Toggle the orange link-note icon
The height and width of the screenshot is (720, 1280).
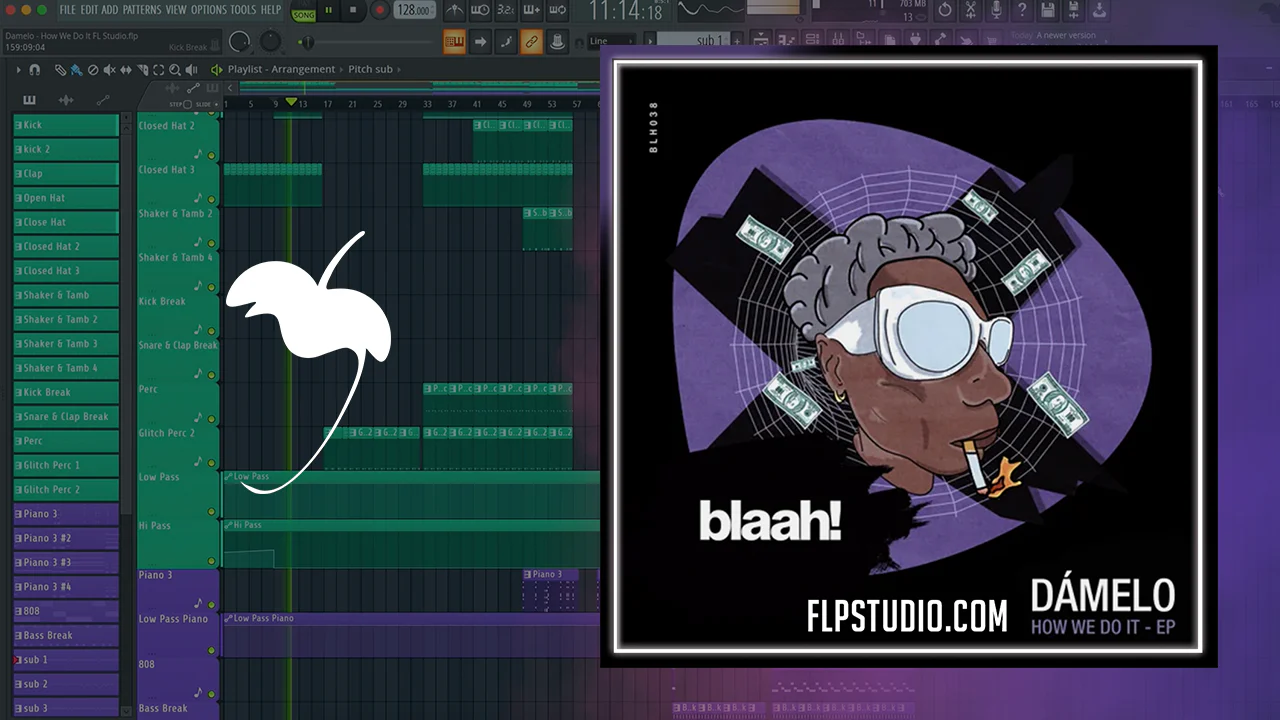tap(531, 41)
